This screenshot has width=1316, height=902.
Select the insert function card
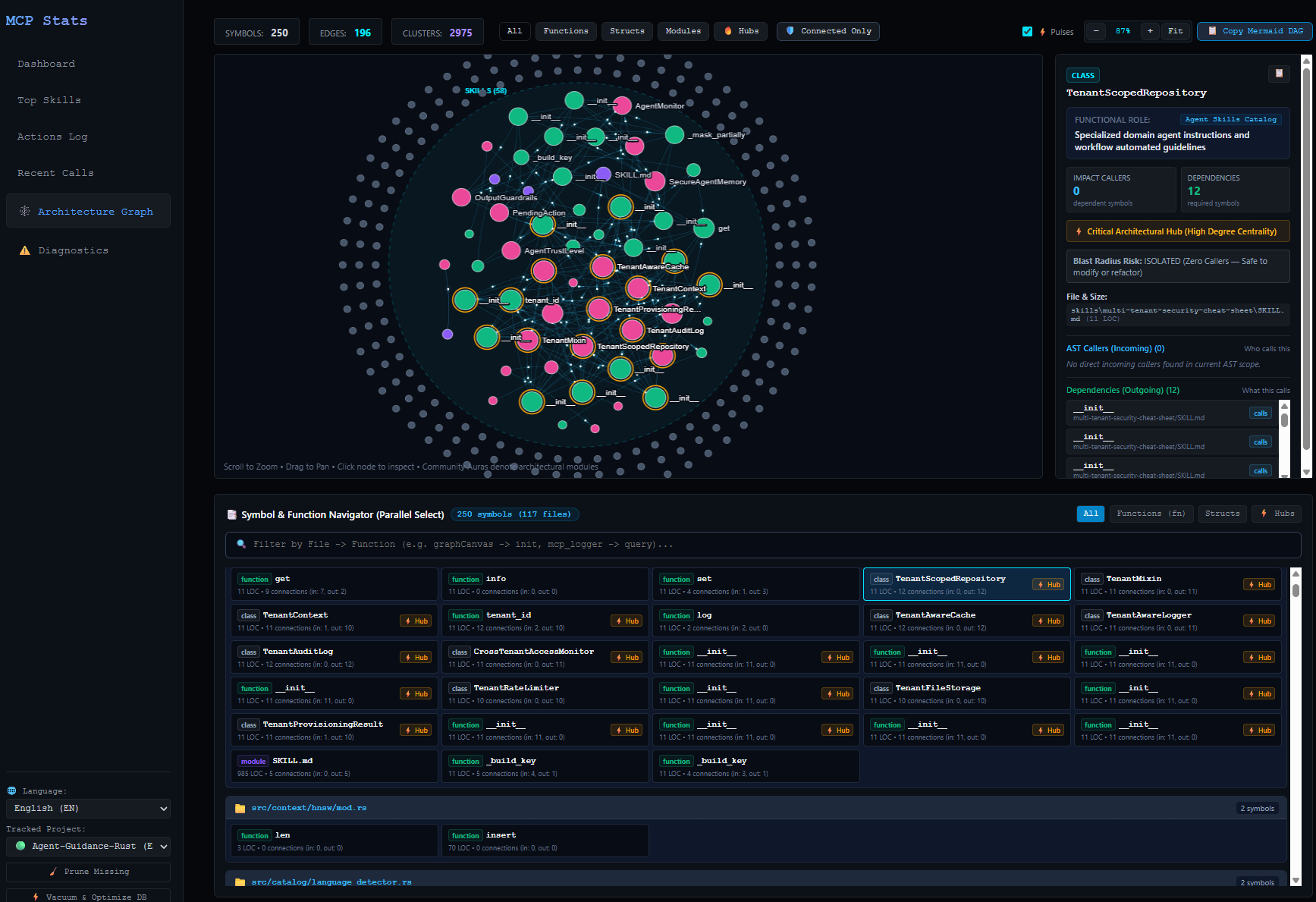(545, 841)
